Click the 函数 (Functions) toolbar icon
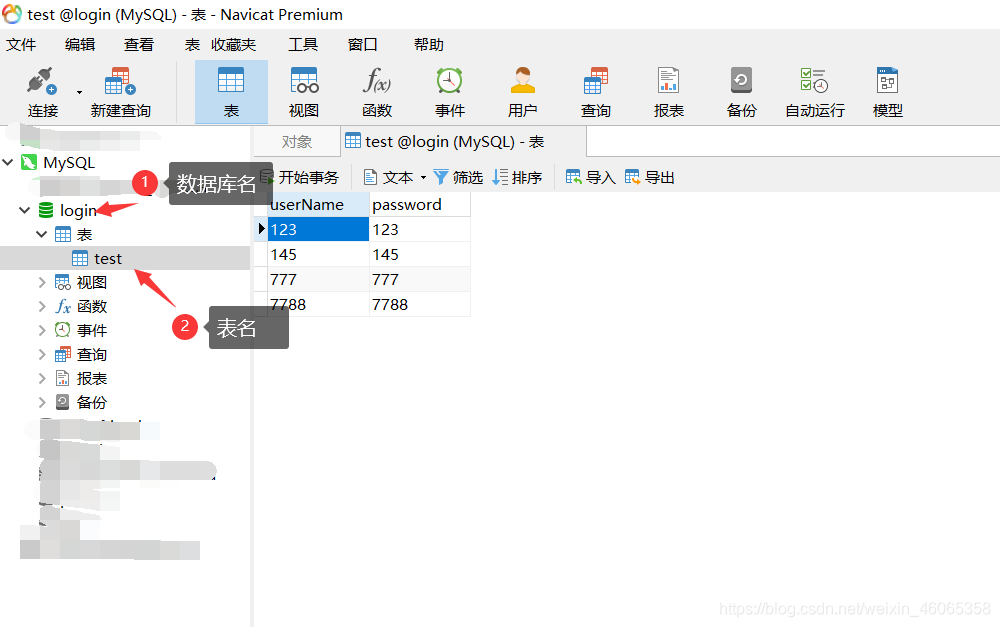Screen dimensions: 1000x627 pos(376,90)
